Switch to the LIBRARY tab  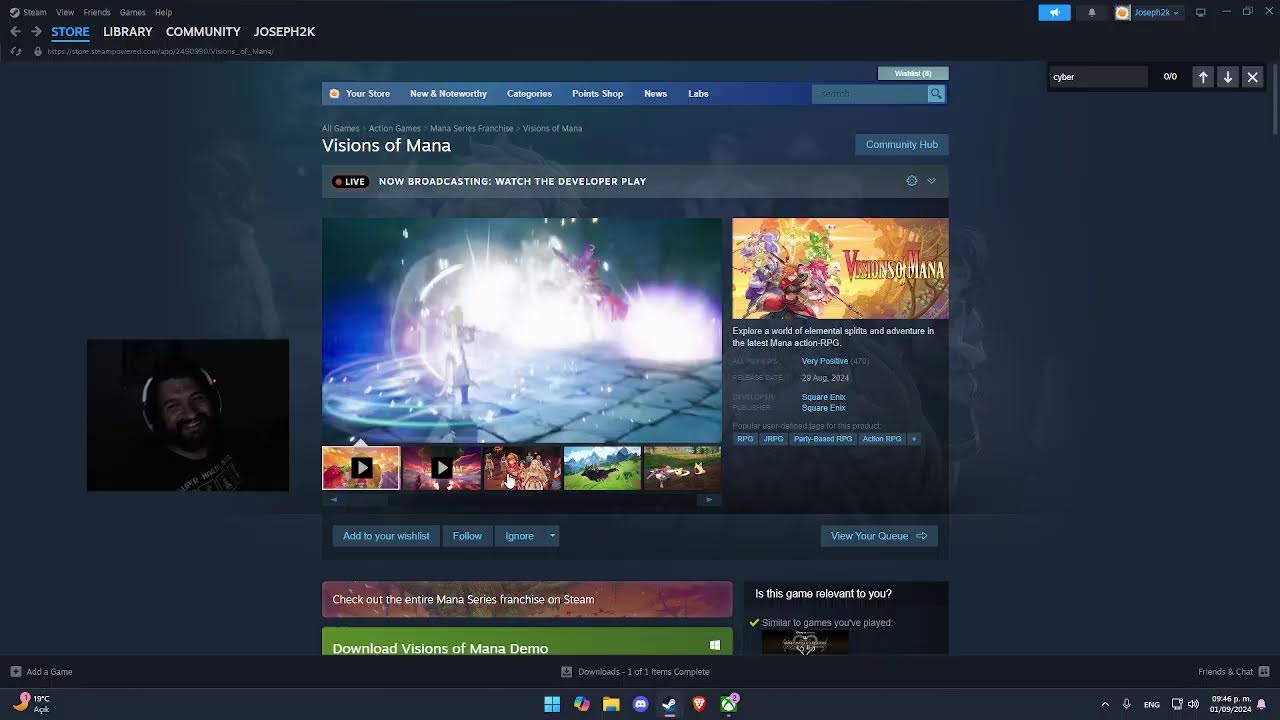128,31
